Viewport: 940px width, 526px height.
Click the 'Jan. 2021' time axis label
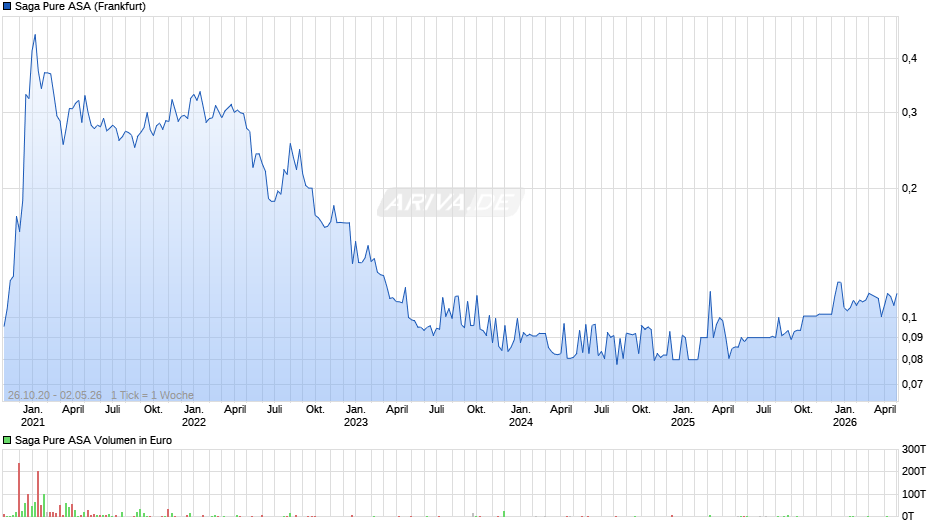32,416
